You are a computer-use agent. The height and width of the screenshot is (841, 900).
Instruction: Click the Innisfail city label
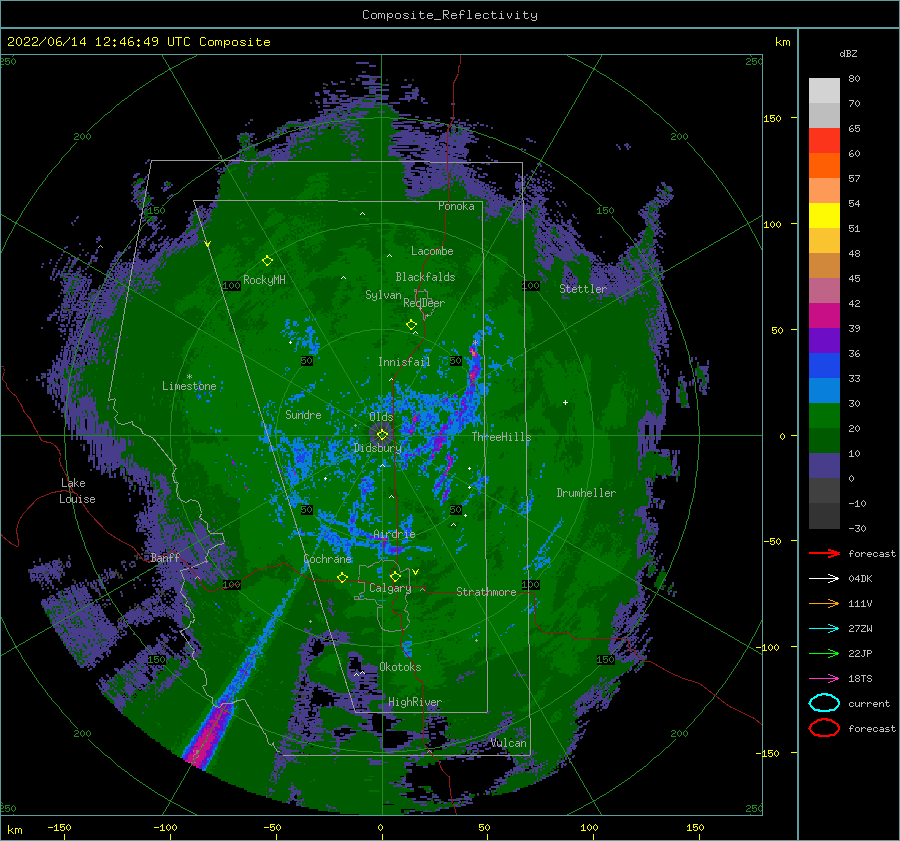404,362
